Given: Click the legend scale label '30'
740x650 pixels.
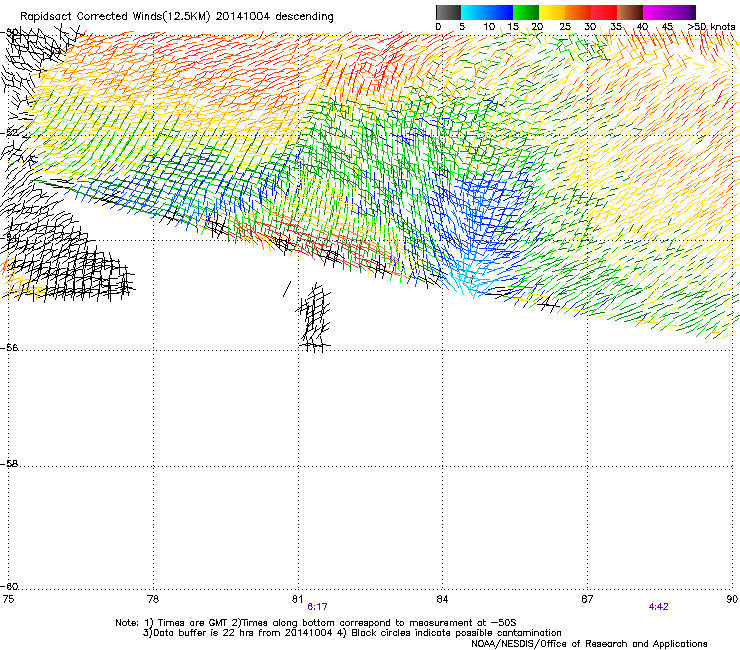Looking at the screenshot, I should point(590,27).
